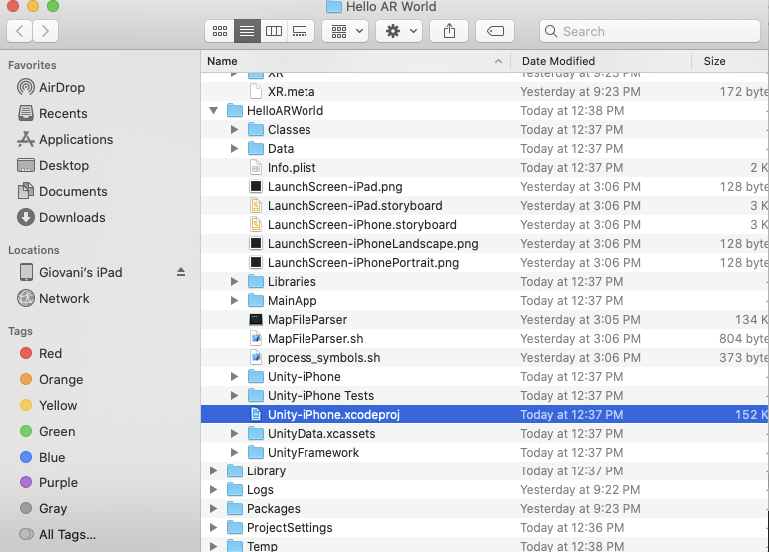769x552 pixels.
Task: Expand the Classes folder
Action: [x=234, y=130]
